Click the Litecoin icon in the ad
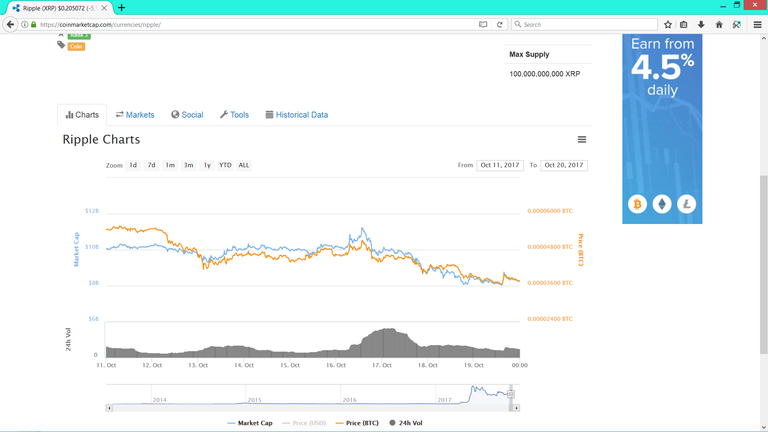The width and height of the screenshot is (768, 432). (686, 204)
